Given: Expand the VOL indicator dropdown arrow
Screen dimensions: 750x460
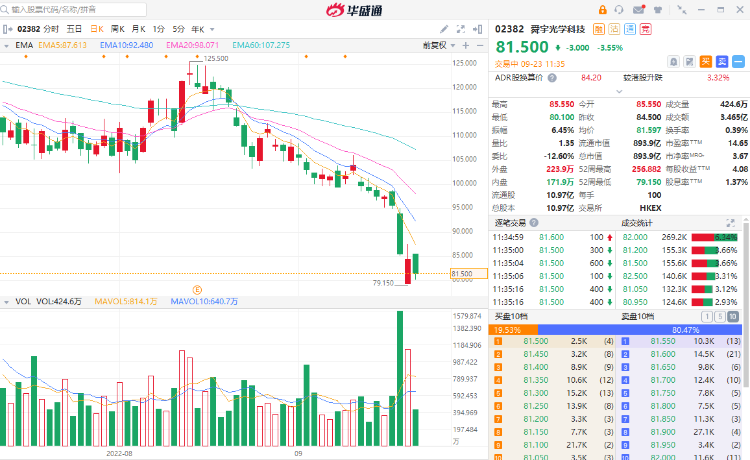Looking at the screenshot, I should tap(7, 302).
